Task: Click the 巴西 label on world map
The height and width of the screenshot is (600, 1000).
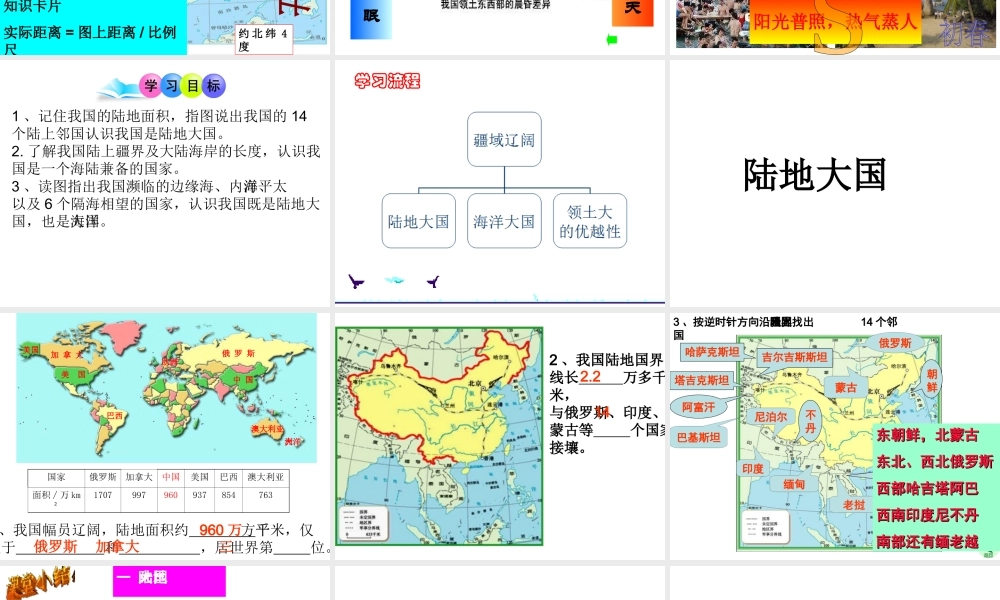Action: click(x=115, y=415)
